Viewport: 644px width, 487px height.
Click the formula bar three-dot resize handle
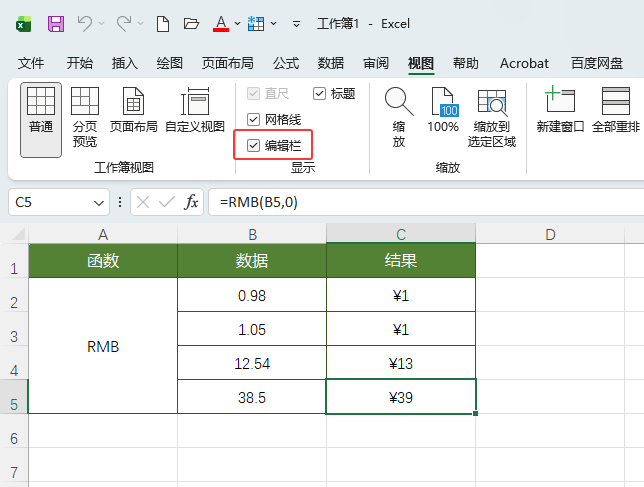coord(120,202)
